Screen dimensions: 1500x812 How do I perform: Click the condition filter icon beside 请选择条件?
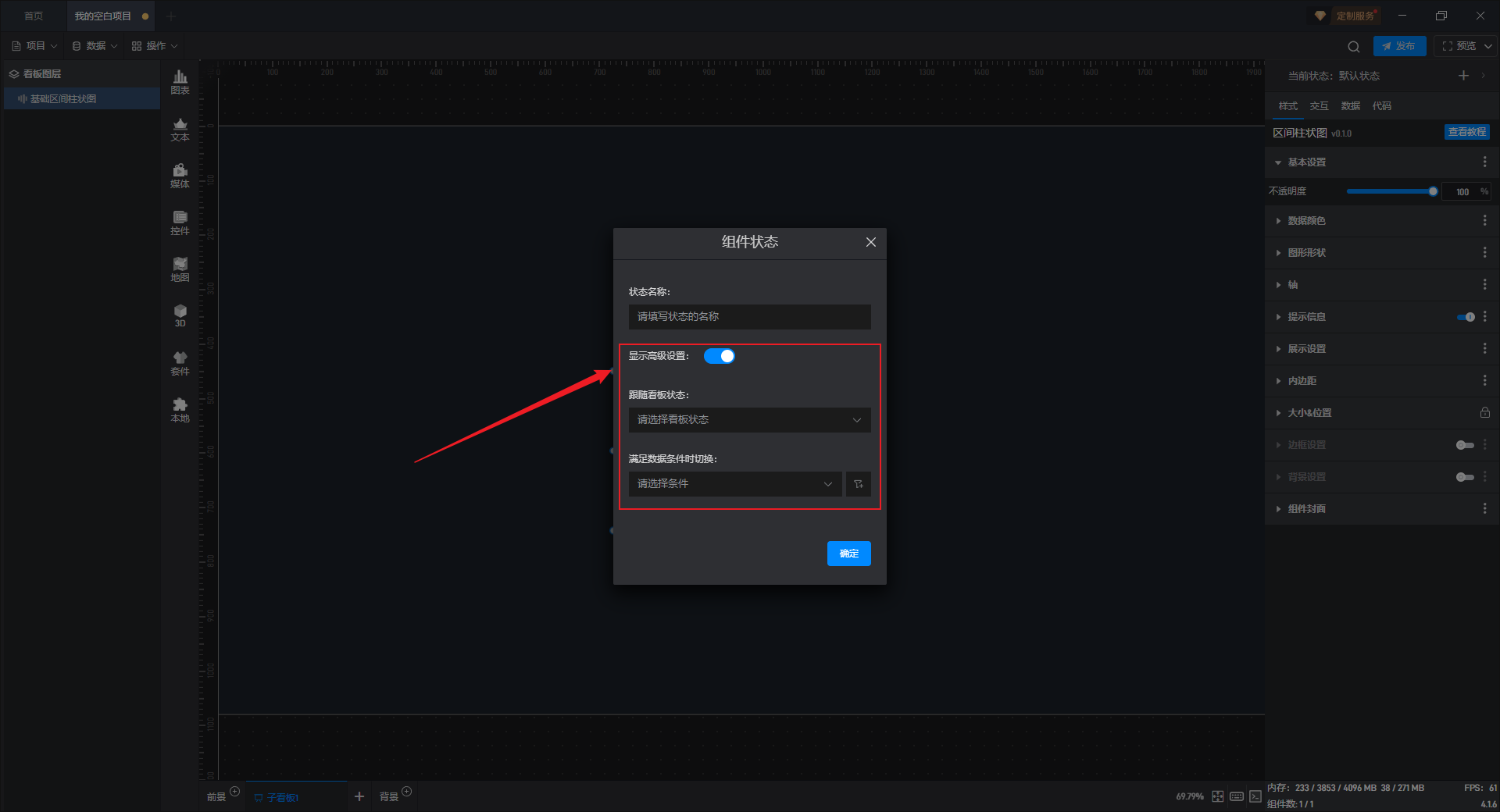858,484
